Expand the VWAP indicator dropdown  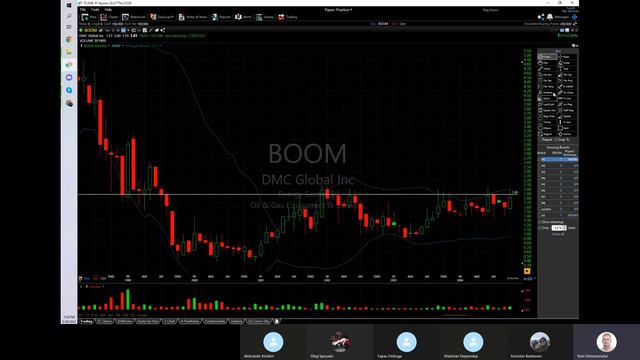[122, 46]
